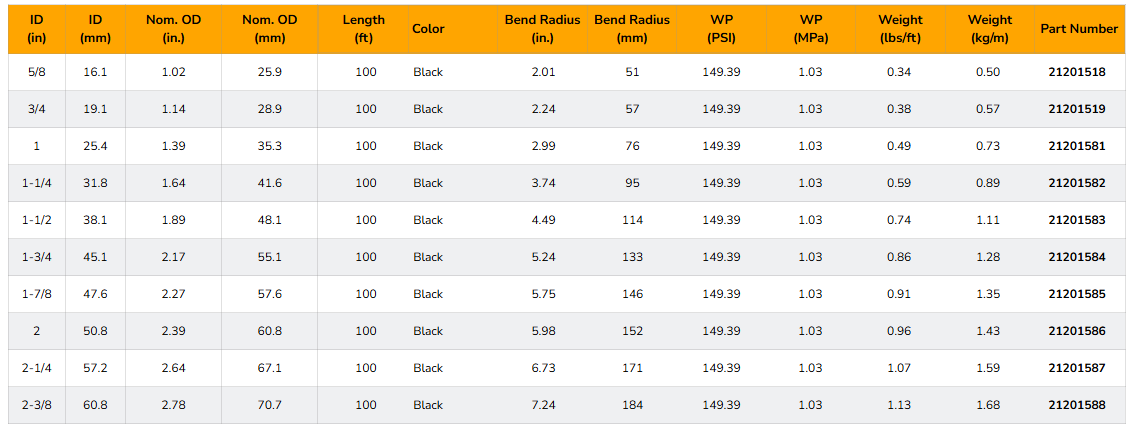Click the Bend Radius (mm) header

click(632, 30)
